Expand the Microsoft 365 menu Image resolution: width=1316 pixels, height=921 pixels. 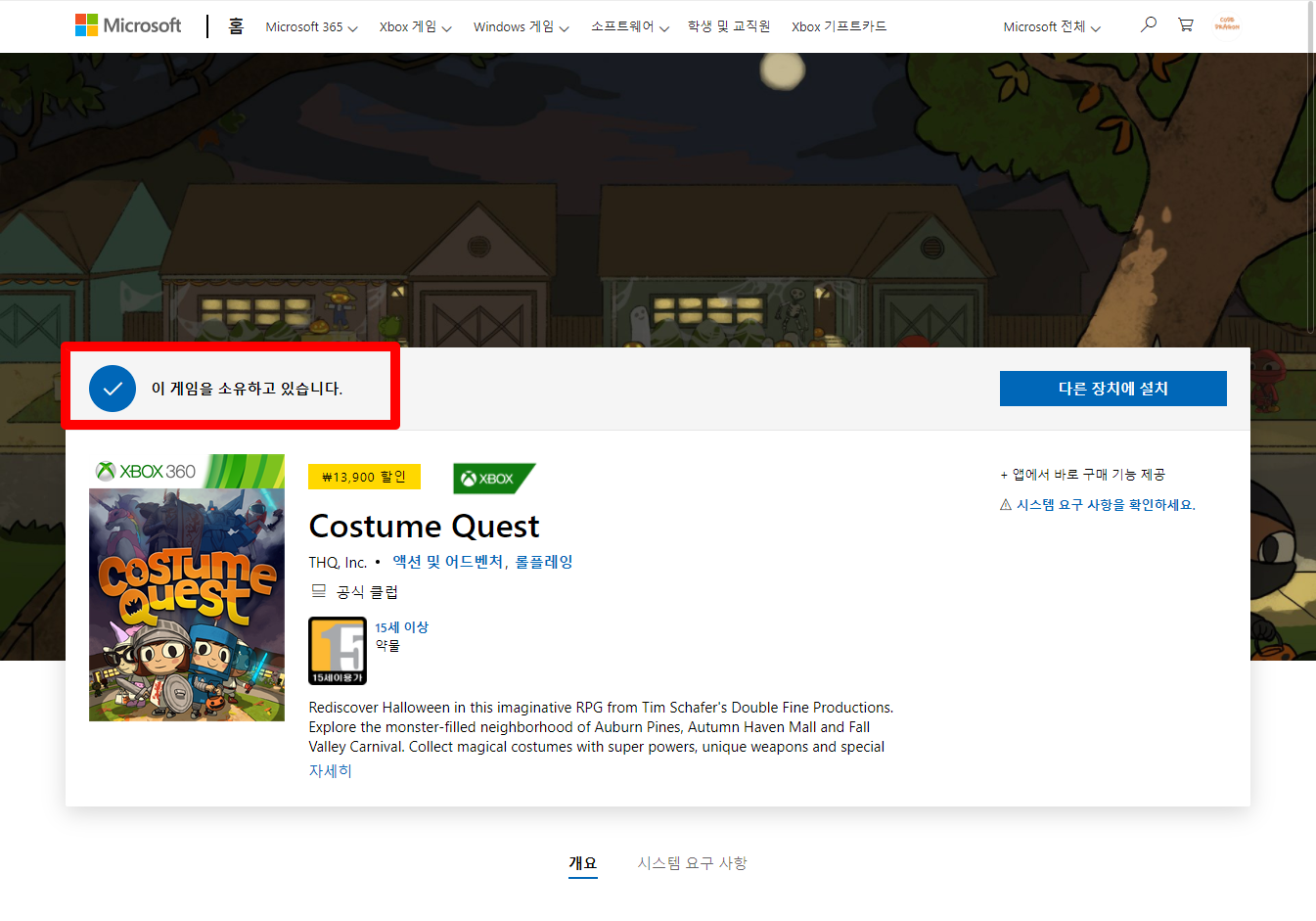click(x=311, y=27)
